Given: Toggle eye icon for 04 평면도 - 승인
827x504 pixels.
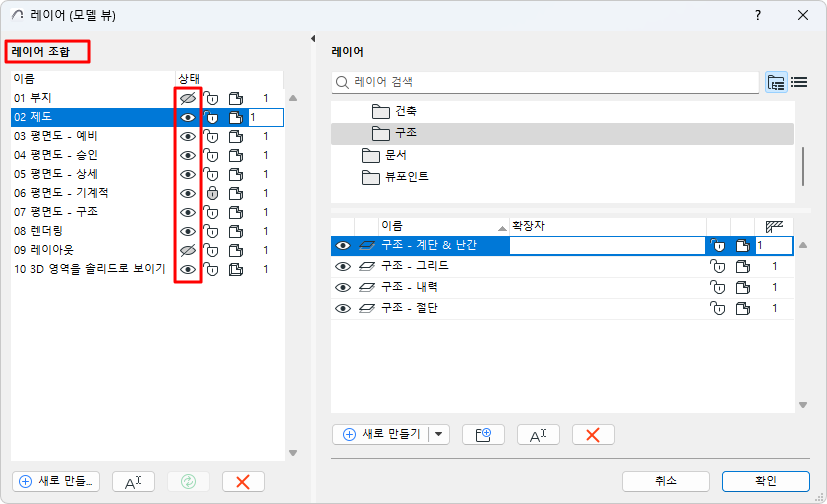Looking at the screenshot, I should (188, 155).
